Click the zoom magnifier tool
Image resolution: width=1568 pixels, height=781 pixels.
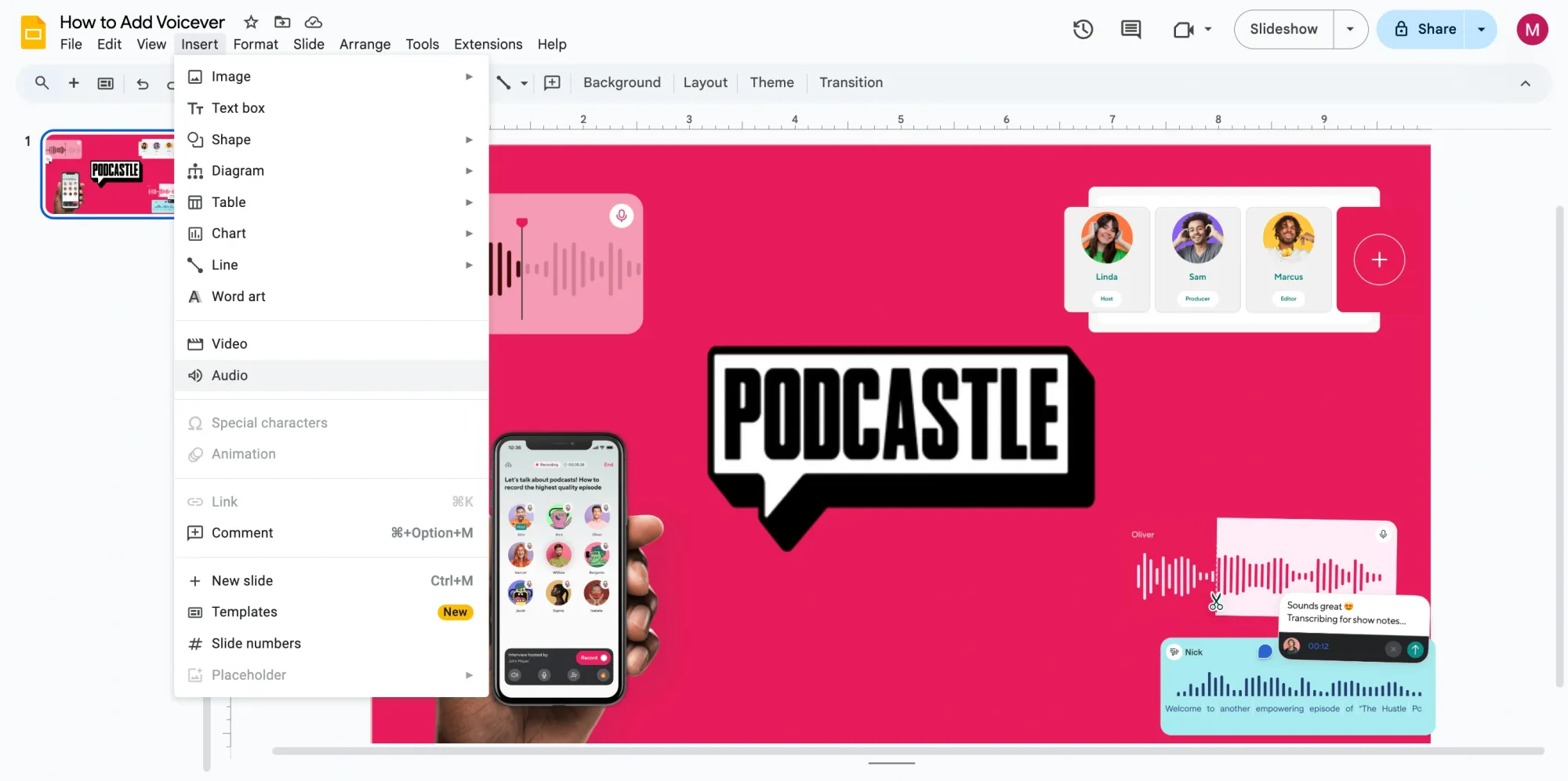coord(42,82)
